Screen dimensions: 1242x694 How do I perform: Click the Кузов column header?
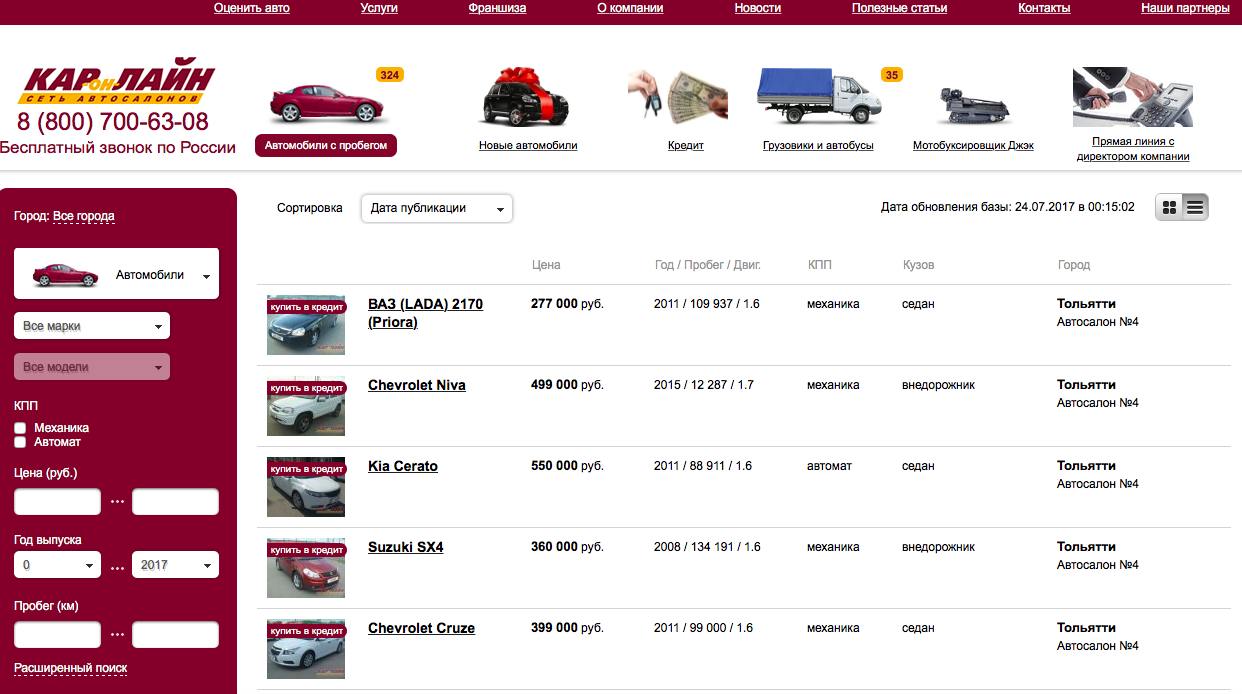point(918,265)
